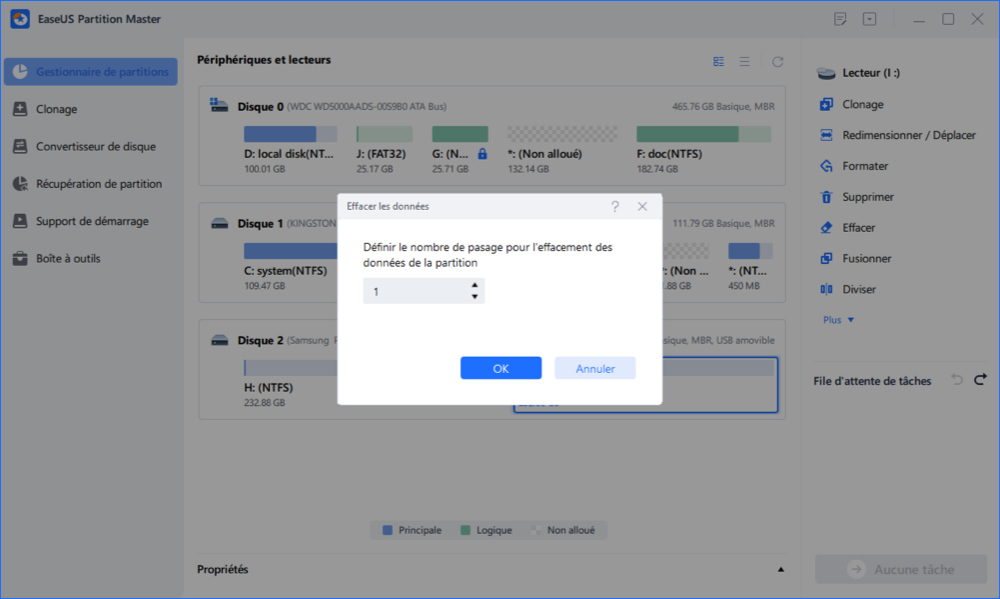1000x599 pixels.
Task: Click the Diviser partition action
Action: point(826,290)
